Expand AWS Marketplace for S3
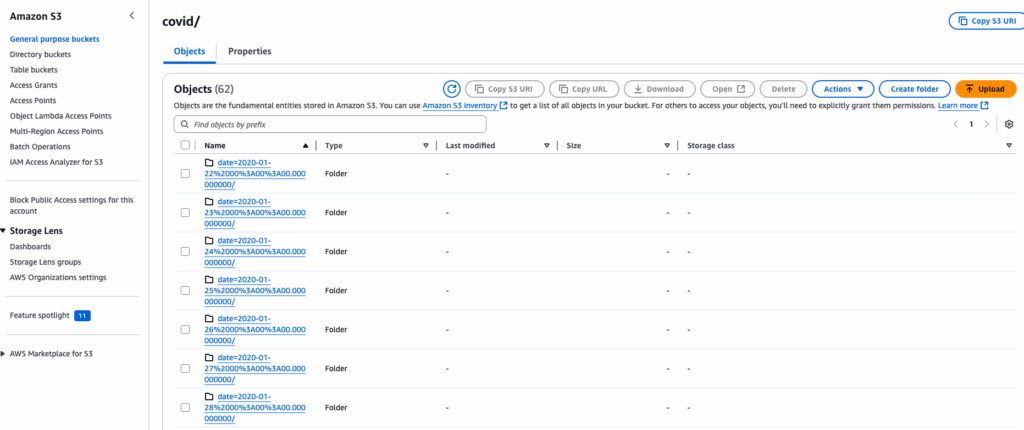Image resolution: width=1024 pixels, height=430 pixels. pyautogui.click(x=3, y=354)
